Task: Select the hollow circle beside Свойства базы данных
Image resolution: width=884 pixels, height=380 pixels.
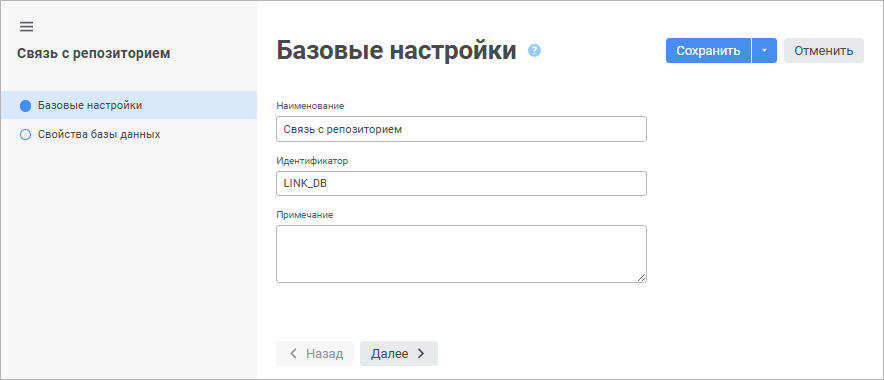Action: point(25,135)
